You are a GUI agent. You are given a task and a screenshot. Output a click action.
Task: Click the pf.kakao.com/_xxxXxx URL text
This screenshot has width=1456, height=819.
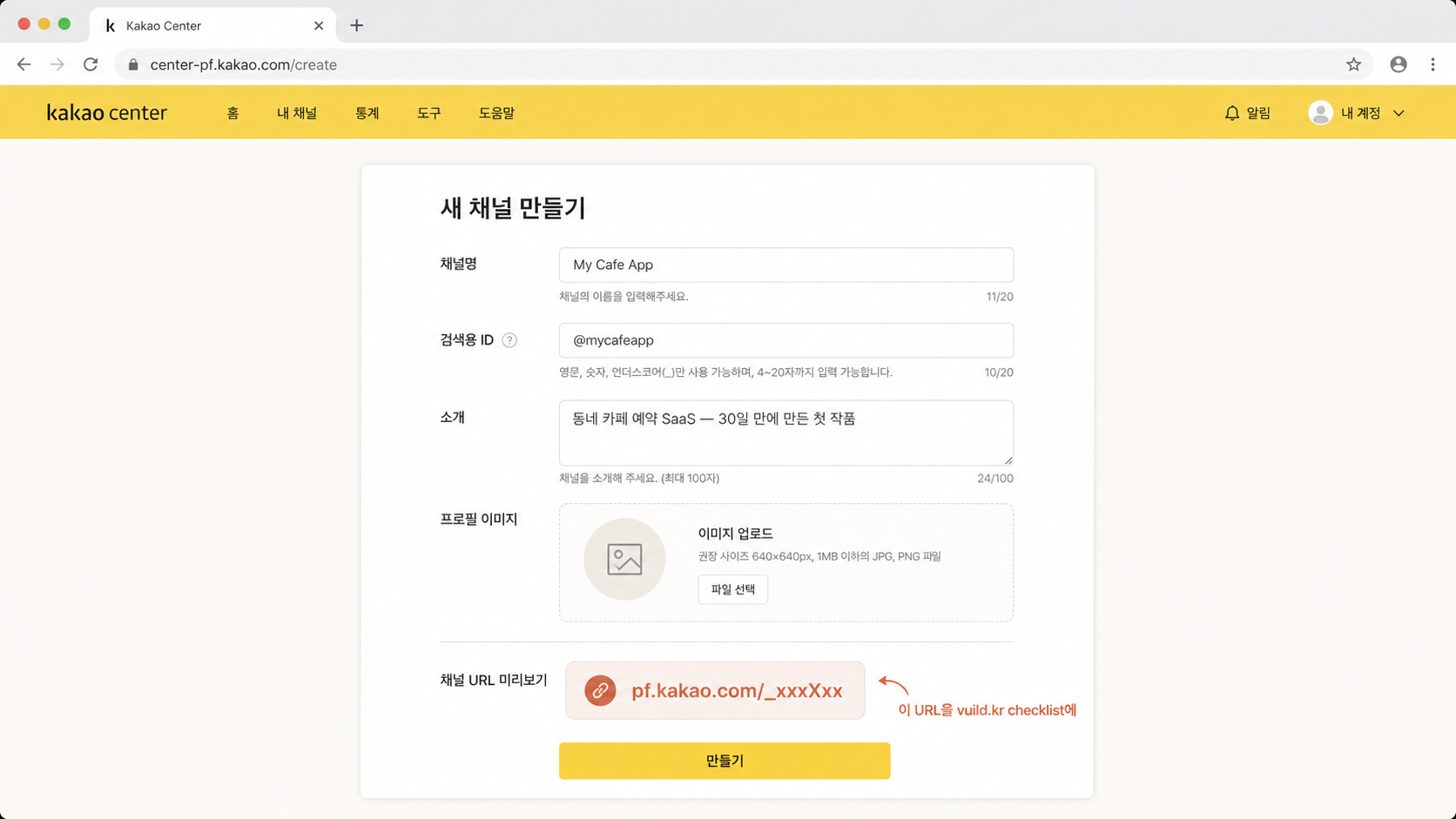[737, 690]
